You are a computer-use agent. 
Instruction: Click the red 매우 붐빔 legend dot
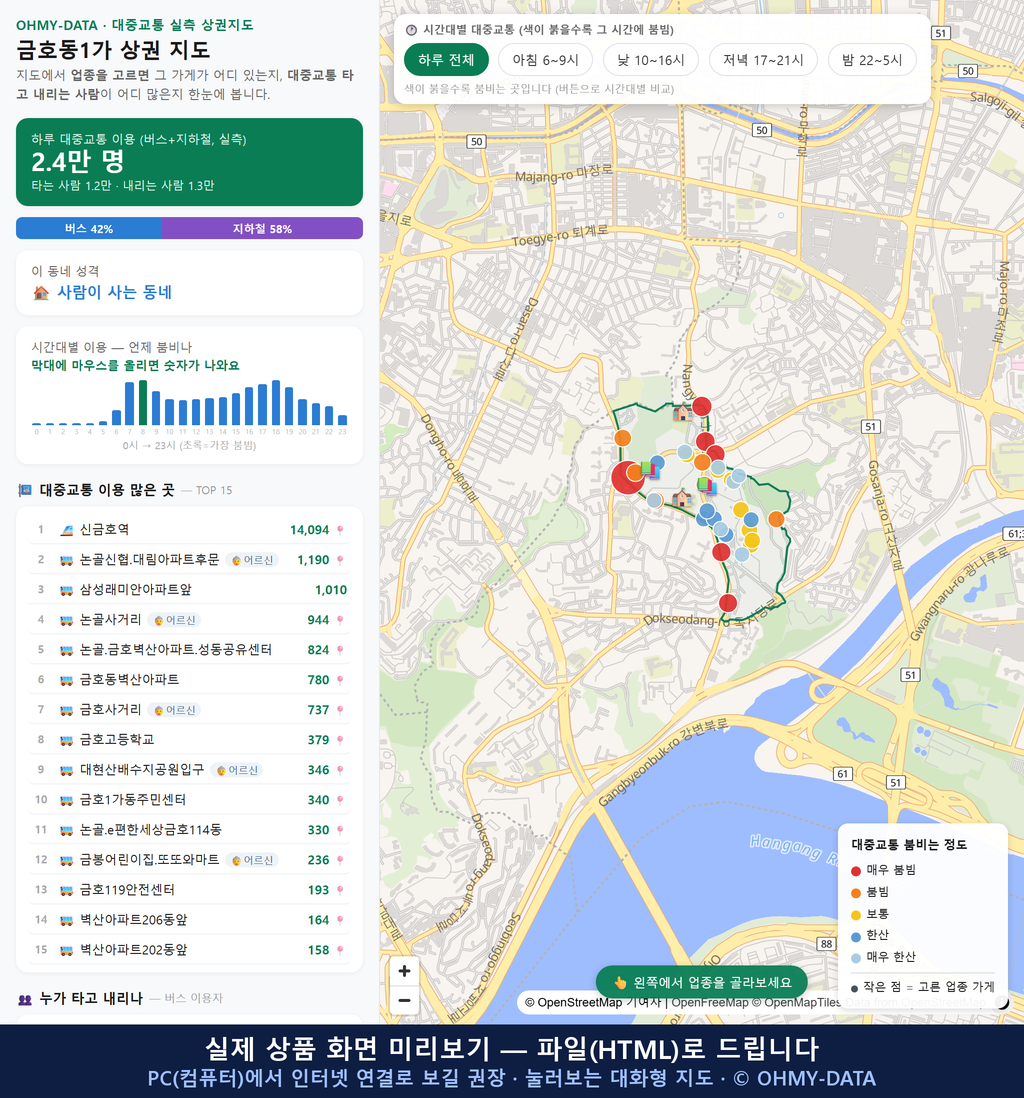click(x=855, y=870)
